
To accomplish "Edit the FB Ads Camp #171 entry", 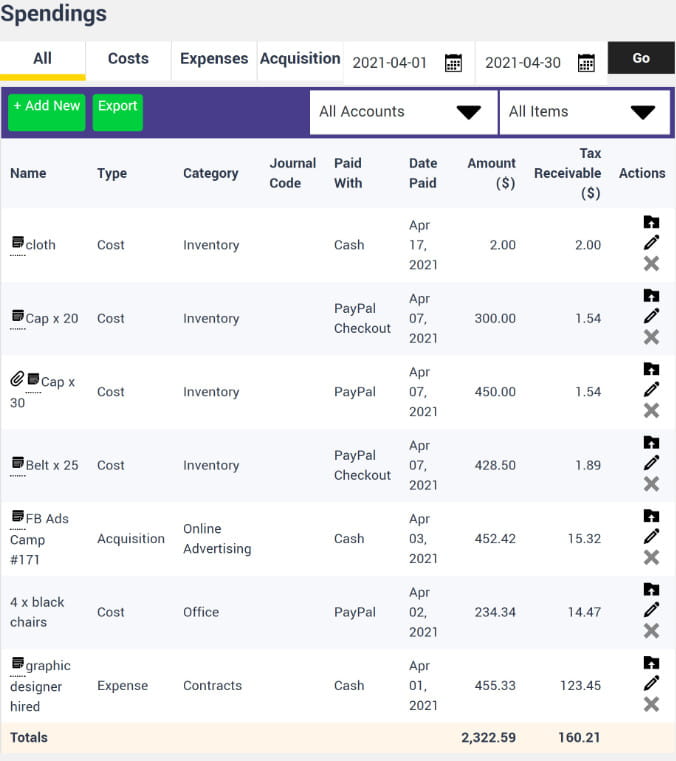I will tap(651, 536).
